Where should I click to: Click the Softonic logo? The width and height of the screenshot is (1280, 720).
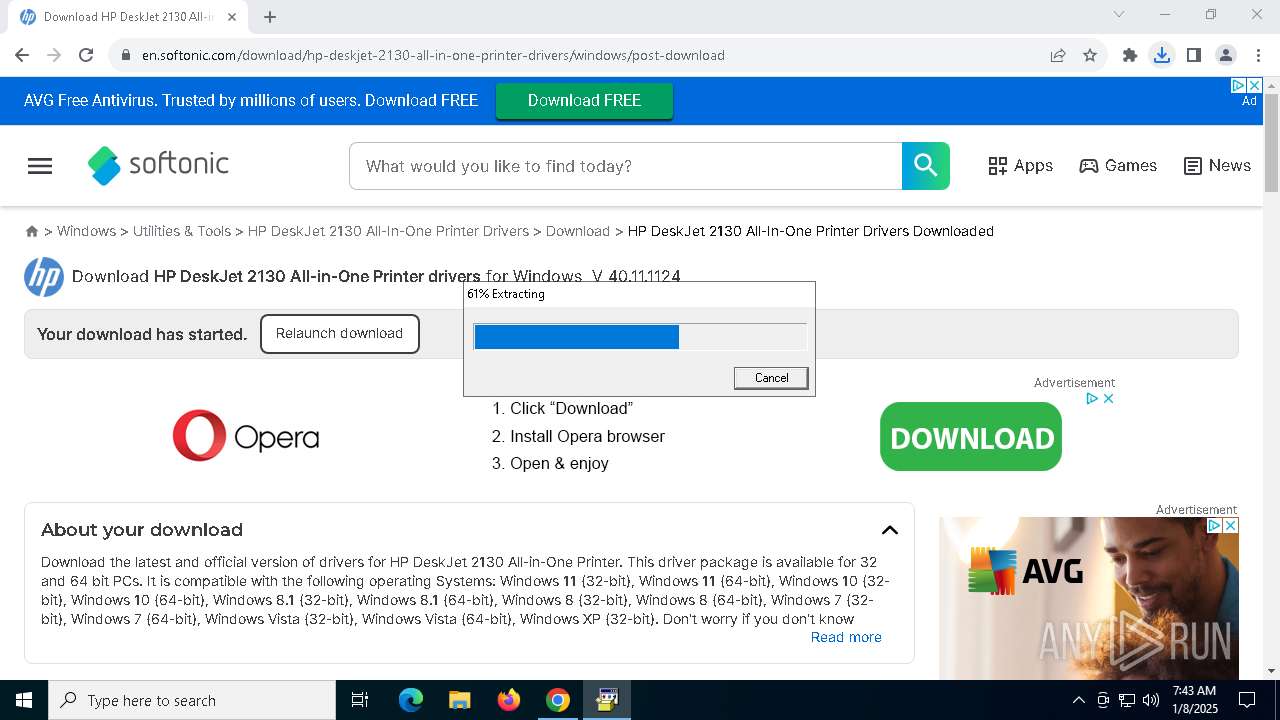[158, 165]
